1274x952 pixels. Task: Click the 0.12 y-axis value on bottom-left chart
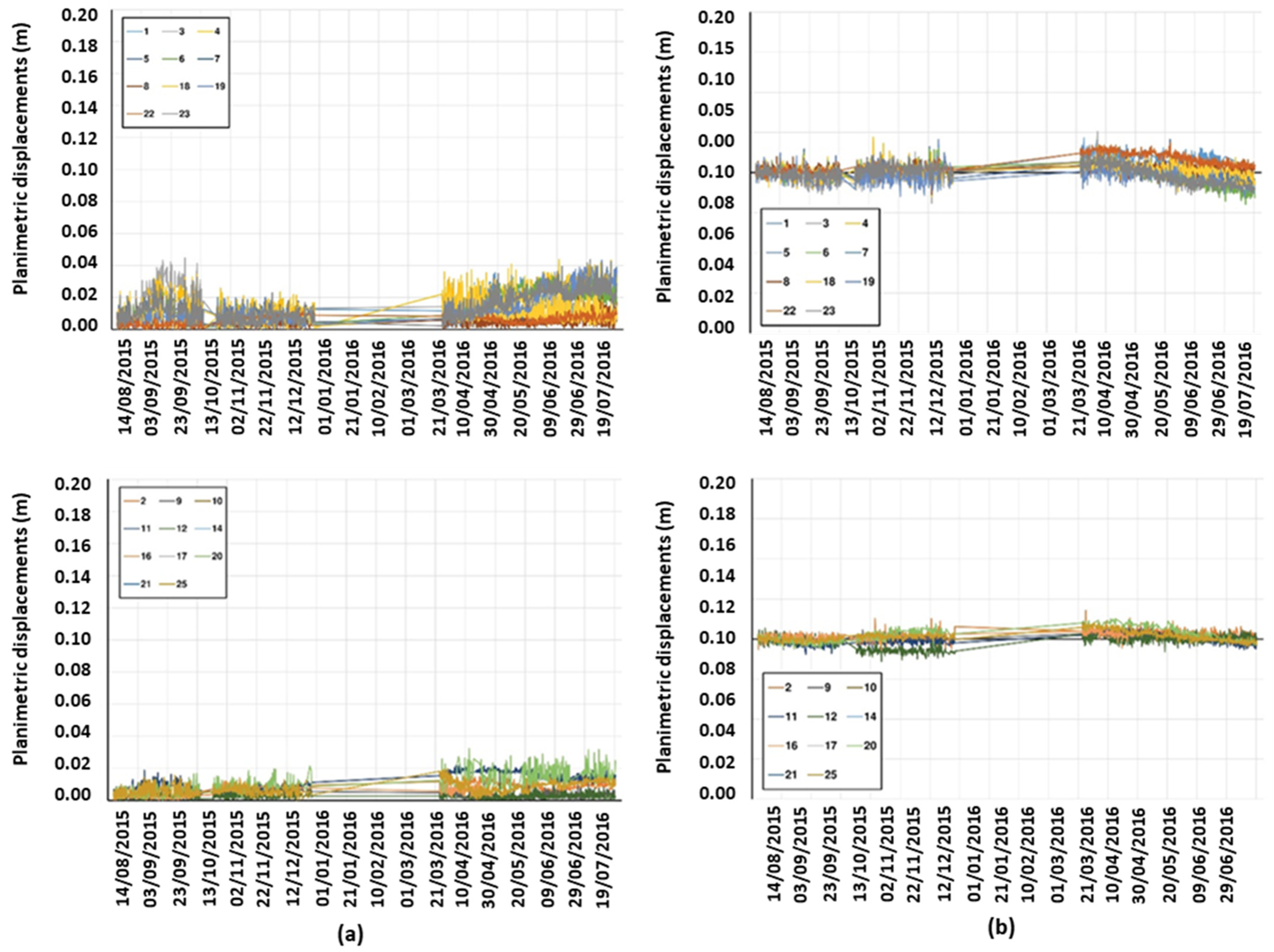click(x=73, y=608)
